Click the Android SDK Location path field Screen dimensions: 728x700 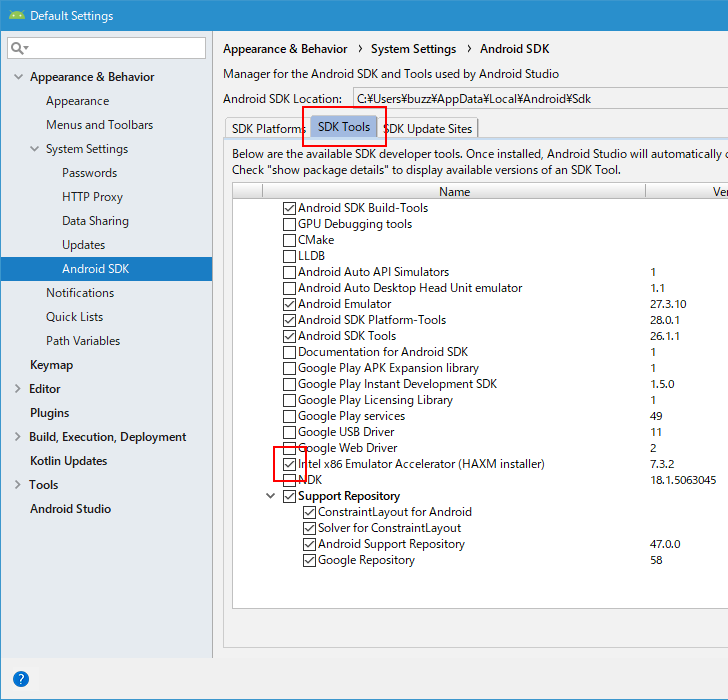coord(540,98)
